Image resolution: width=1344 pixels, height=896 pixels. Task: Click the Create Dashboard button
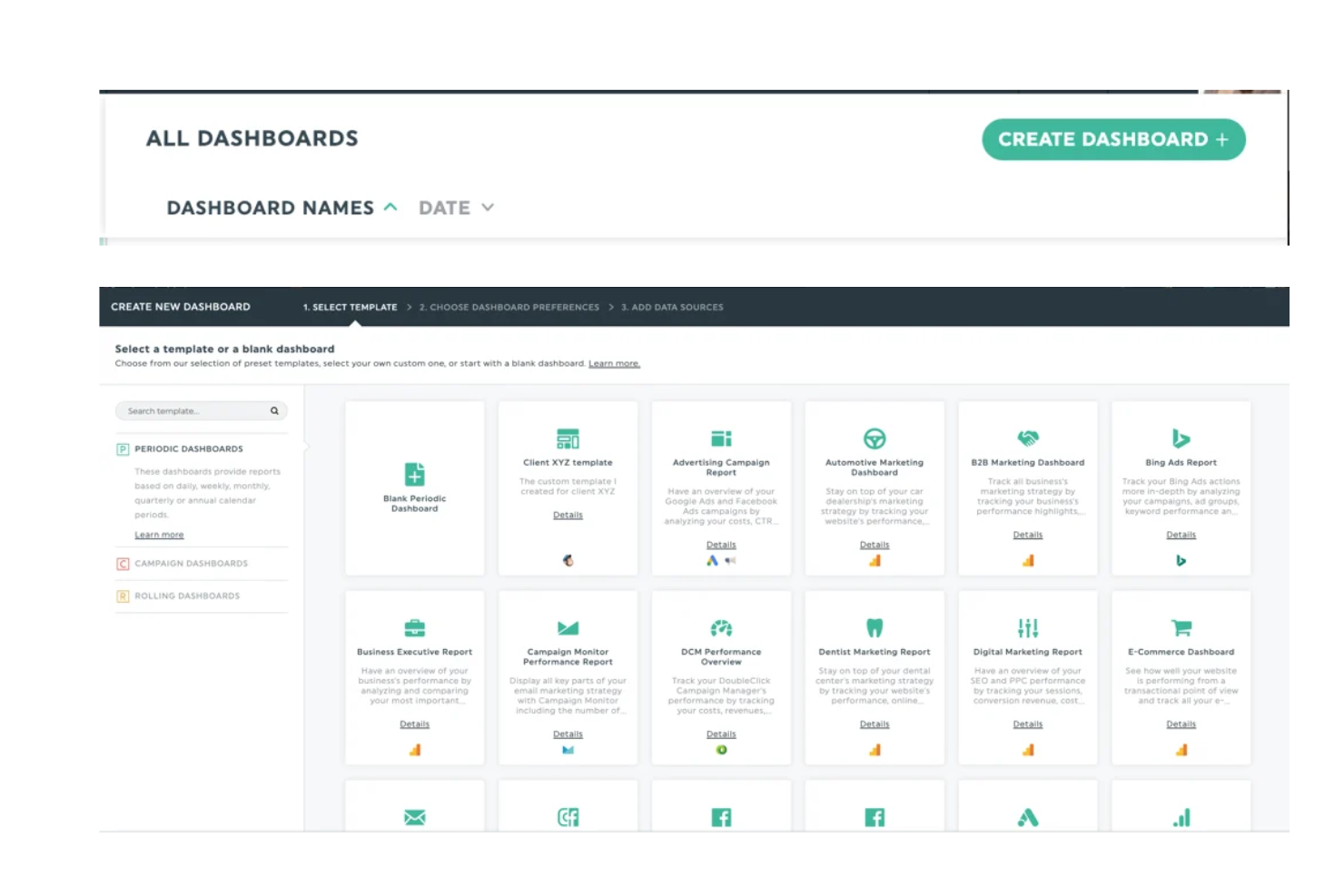click(x=1113, y=140)
